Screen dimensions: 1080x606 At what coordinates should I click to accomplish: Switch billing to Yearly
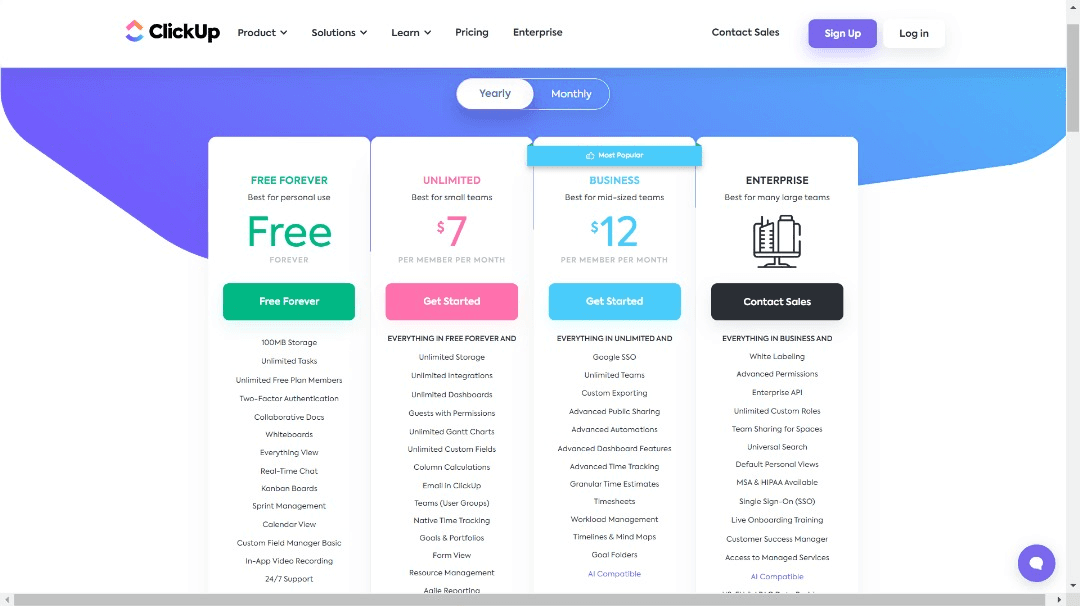494,93
